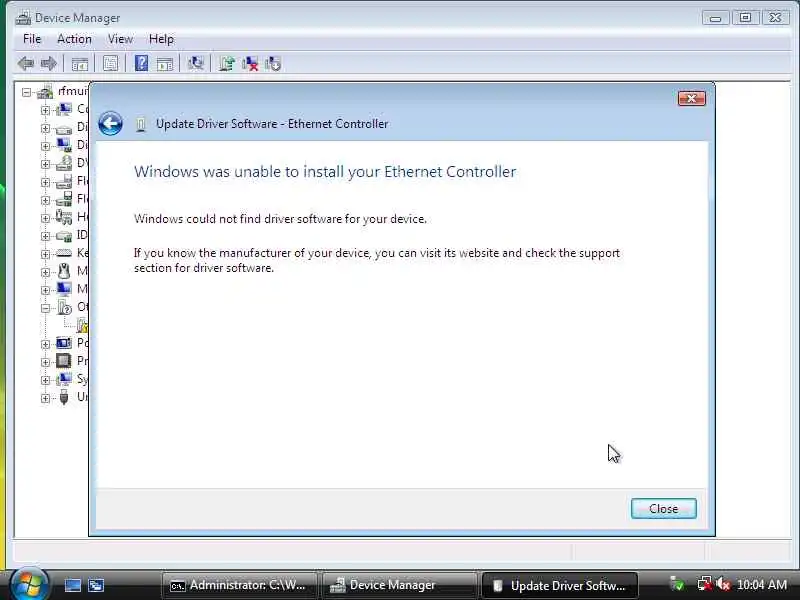This screenshot has width=800, height=600.
Task: Expand the System devices tree node
Action: [45, 380]
